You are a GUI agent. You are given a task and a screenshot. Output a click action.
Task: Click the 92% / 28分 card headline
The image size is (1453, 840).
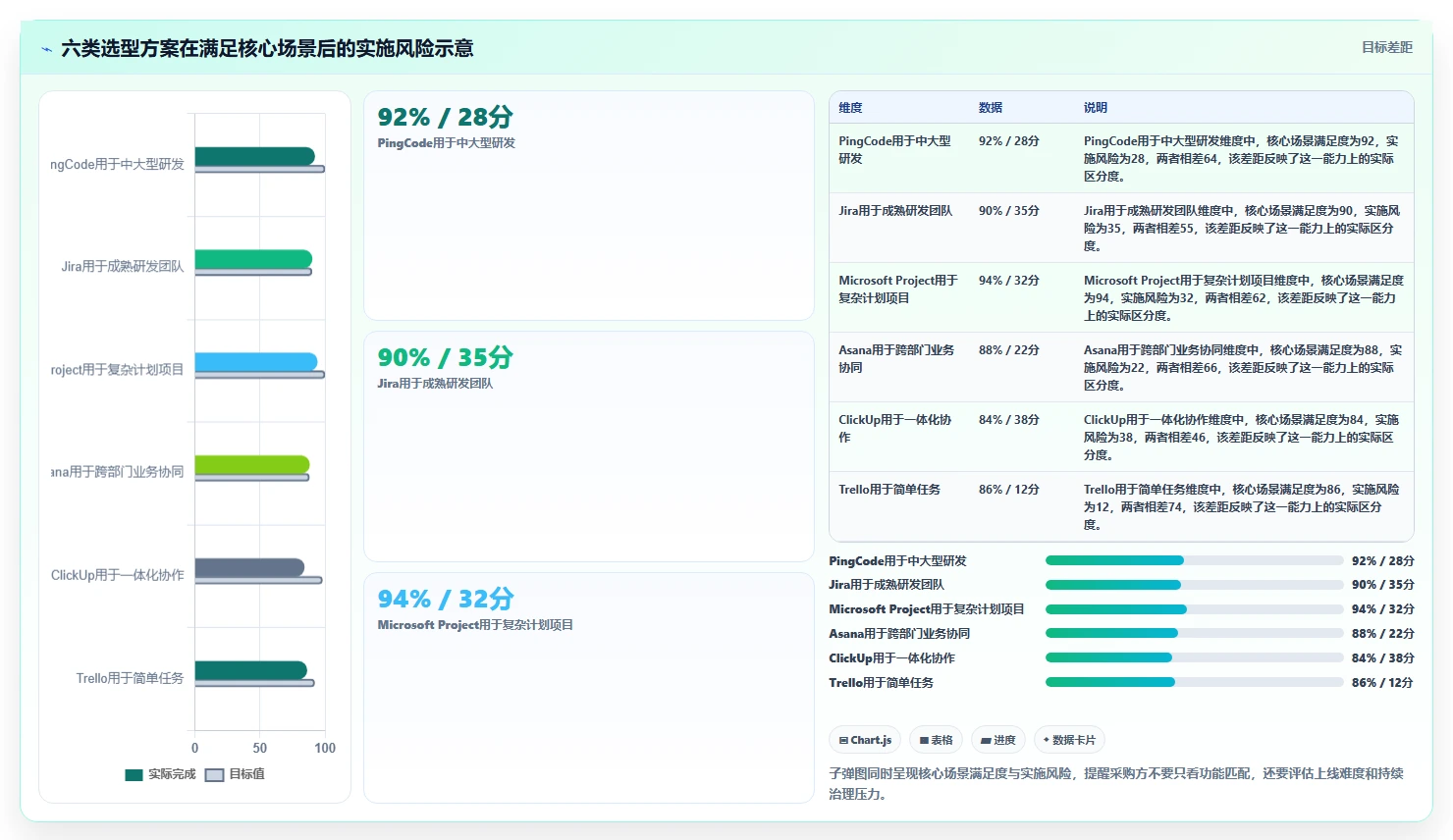click(445, 118)
